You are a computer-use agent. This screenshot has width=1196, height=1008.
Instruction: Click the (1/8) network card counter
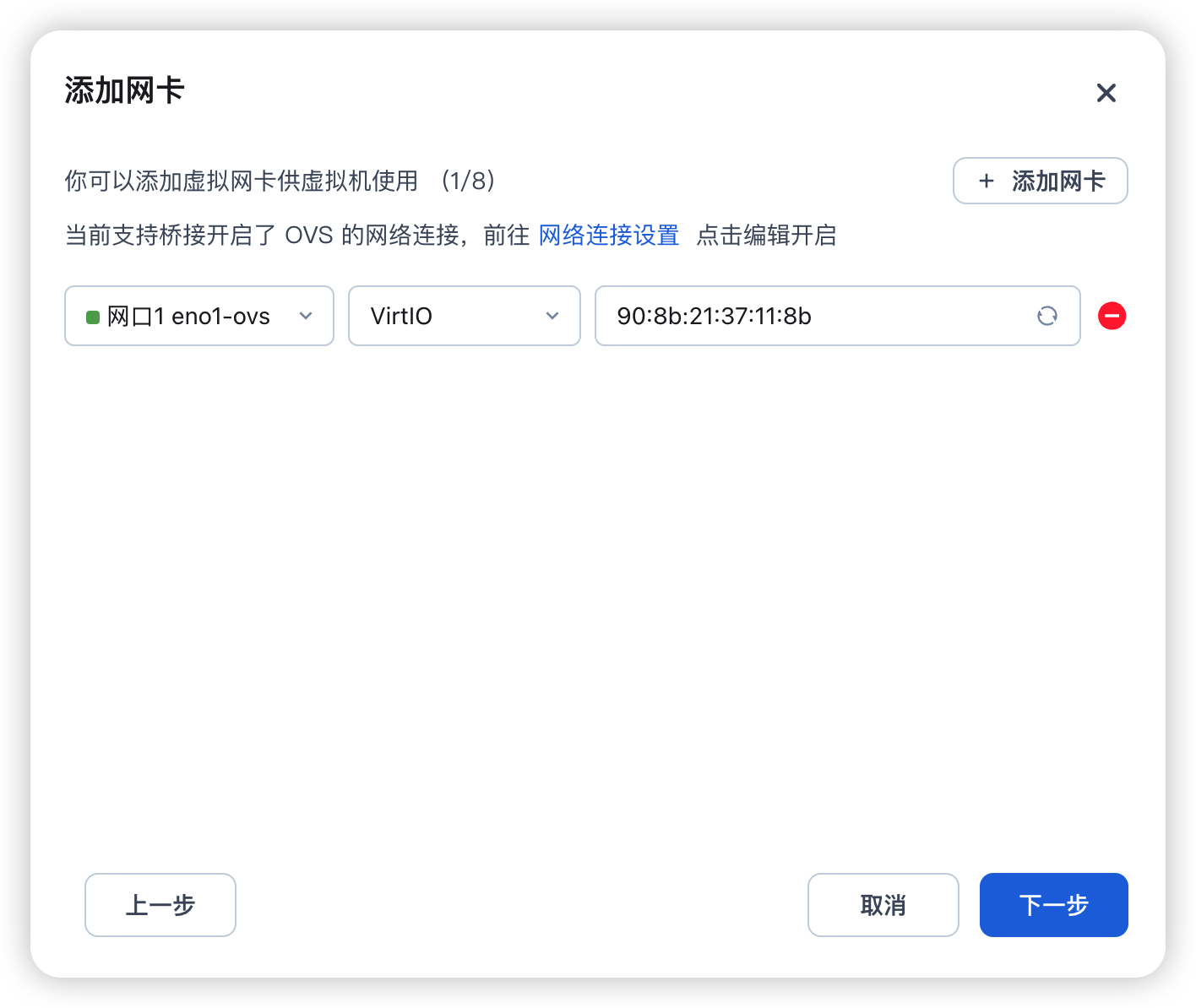(468, 181)
